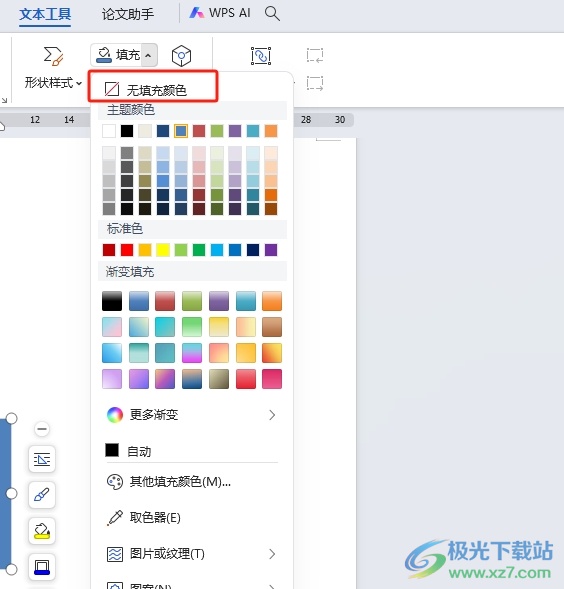Click the middle selection handle of the shape
Screen dimensions: 564x589
point(11,493)
